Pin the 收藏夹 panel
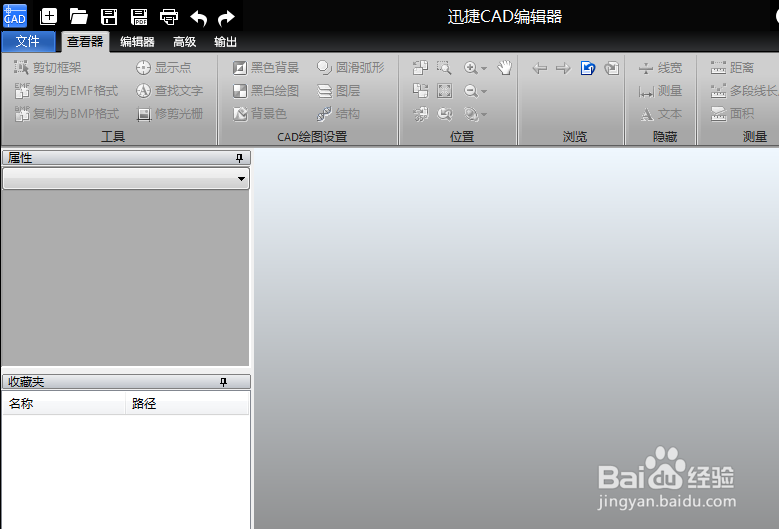 point(224,382)
